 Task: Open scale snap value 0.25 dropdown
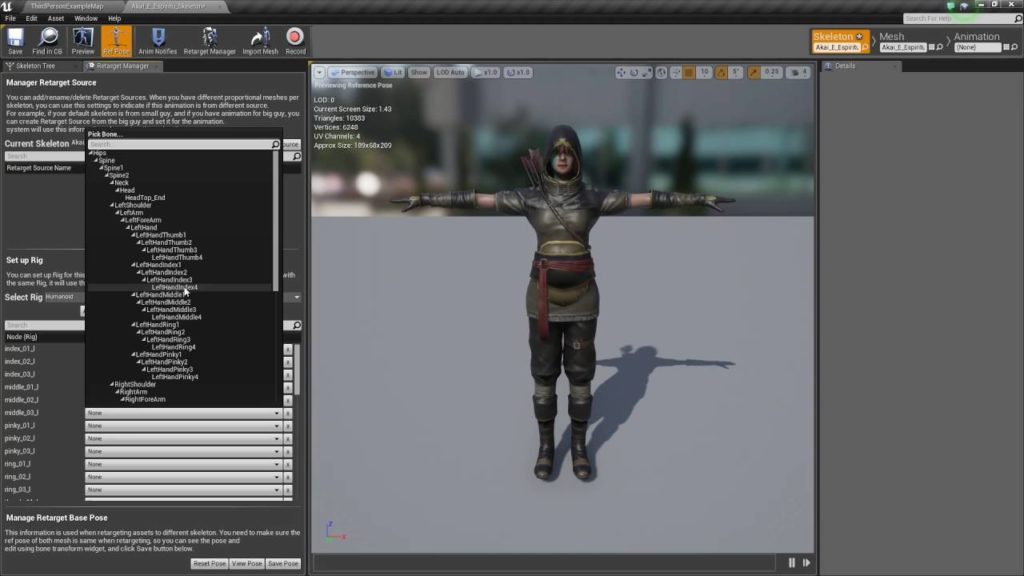pyautogui.click(x=771, y=72)
